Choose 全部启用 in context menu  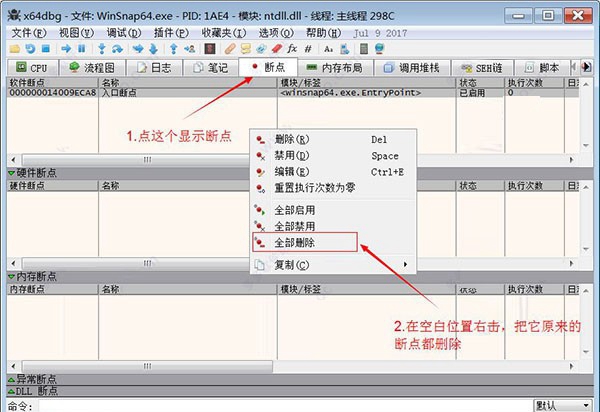(x=333, y=210)
